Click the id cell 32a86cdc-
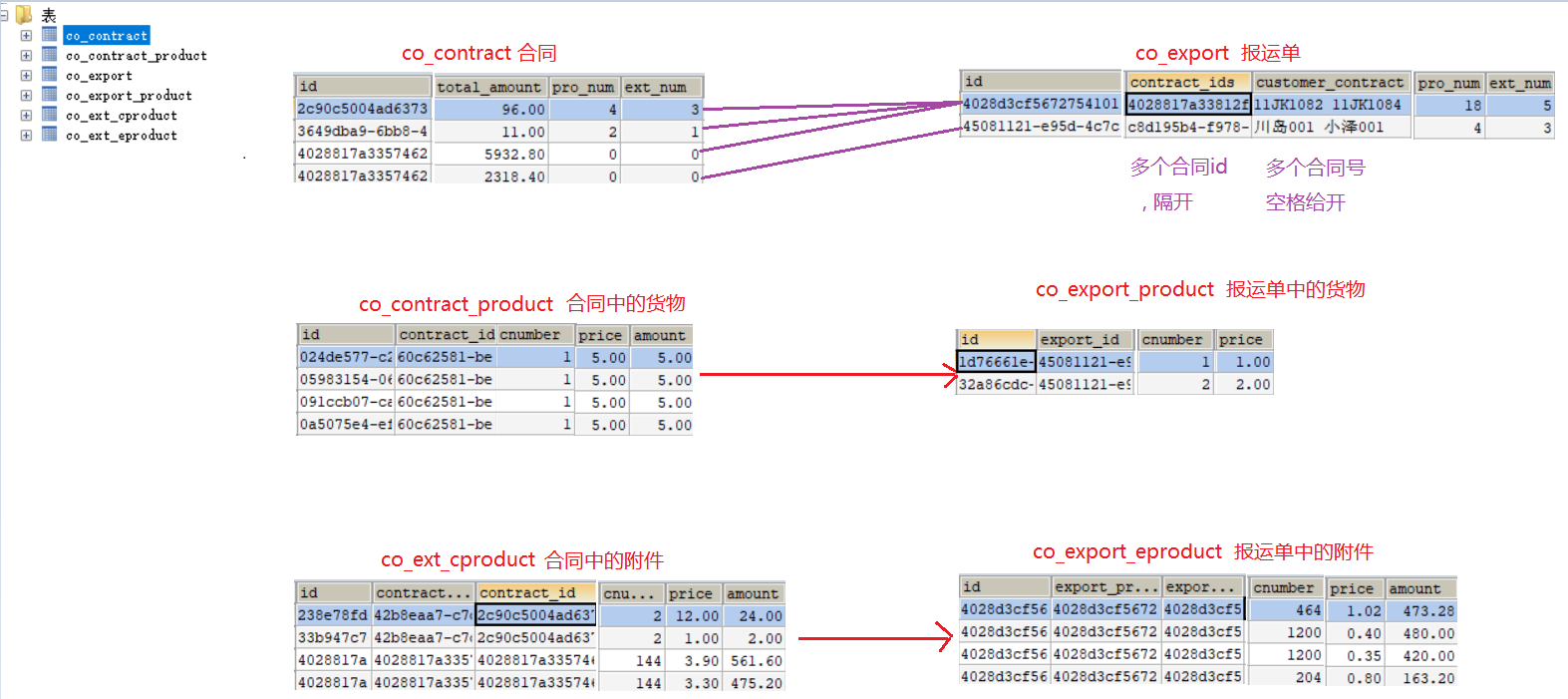The width and height of the screenshot is (1568, 699). click(997, 384)
